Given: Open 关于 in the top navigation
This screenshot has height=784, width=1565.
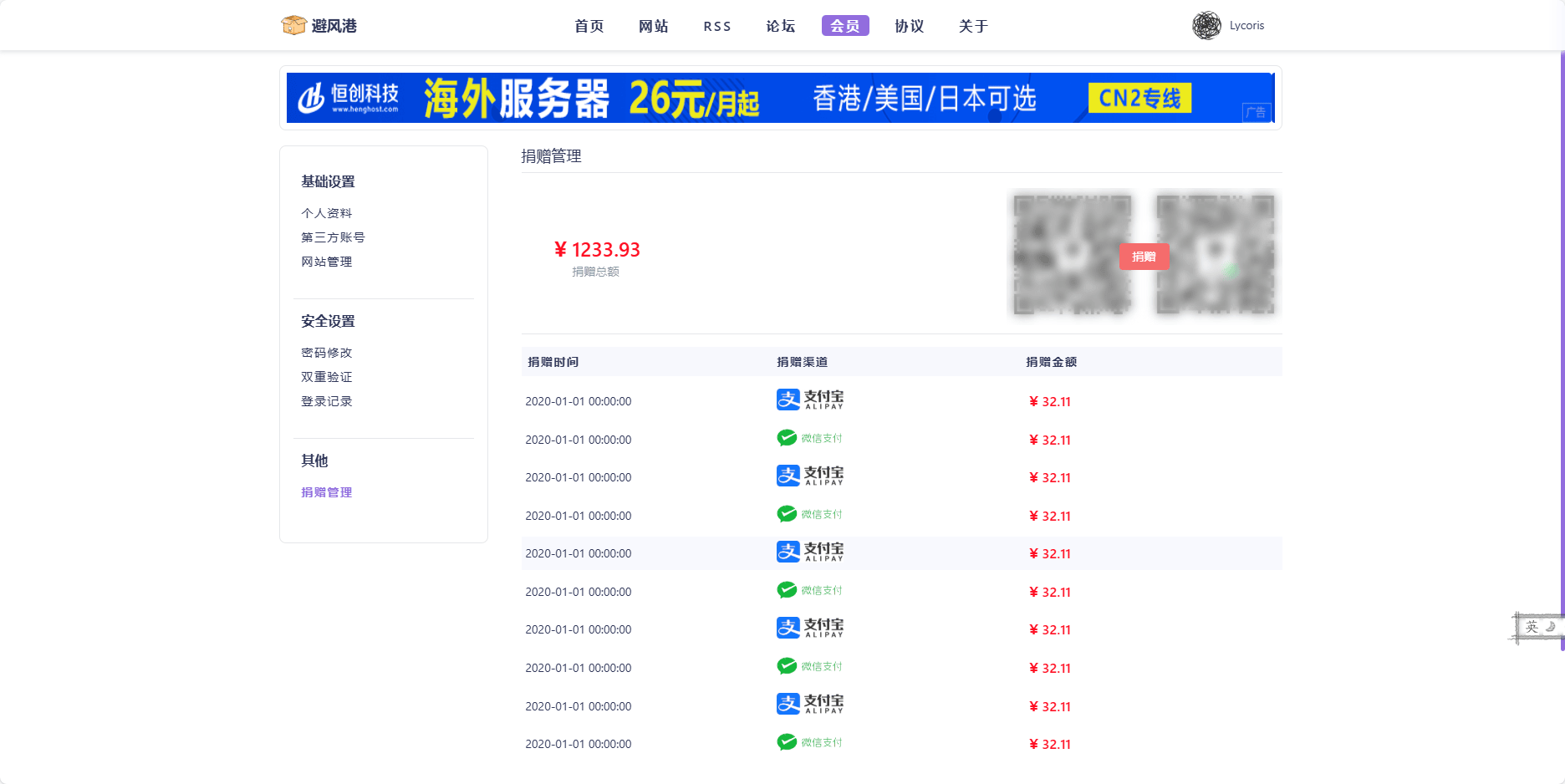Looking at the screenshot, I should pos(974,26).
